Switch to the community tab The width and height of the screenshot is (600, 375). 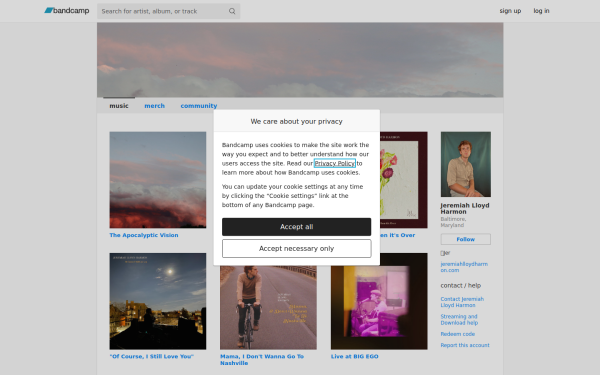click(x=199, y=106)
